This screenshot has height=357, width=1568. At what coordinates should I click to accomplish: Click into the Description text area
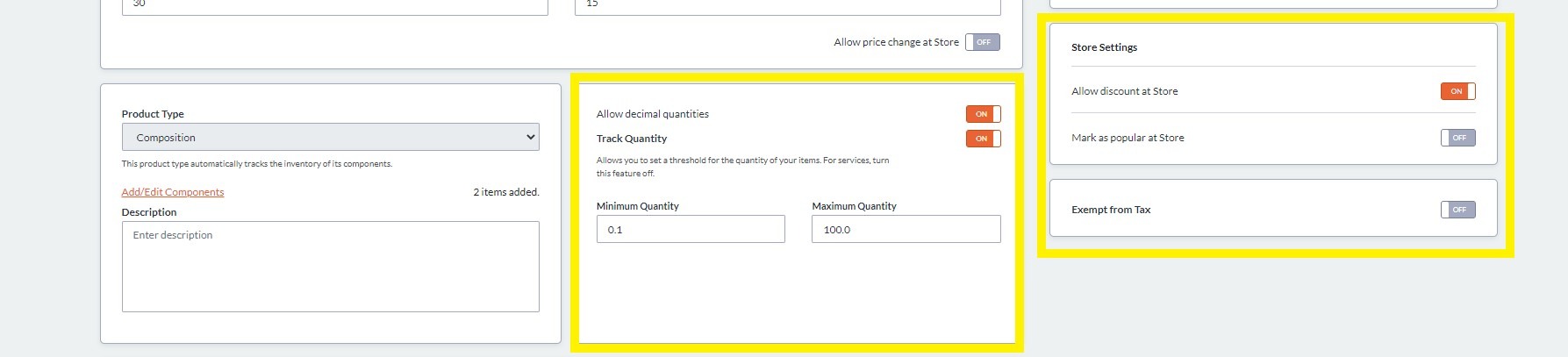click(x=330, y=267)
